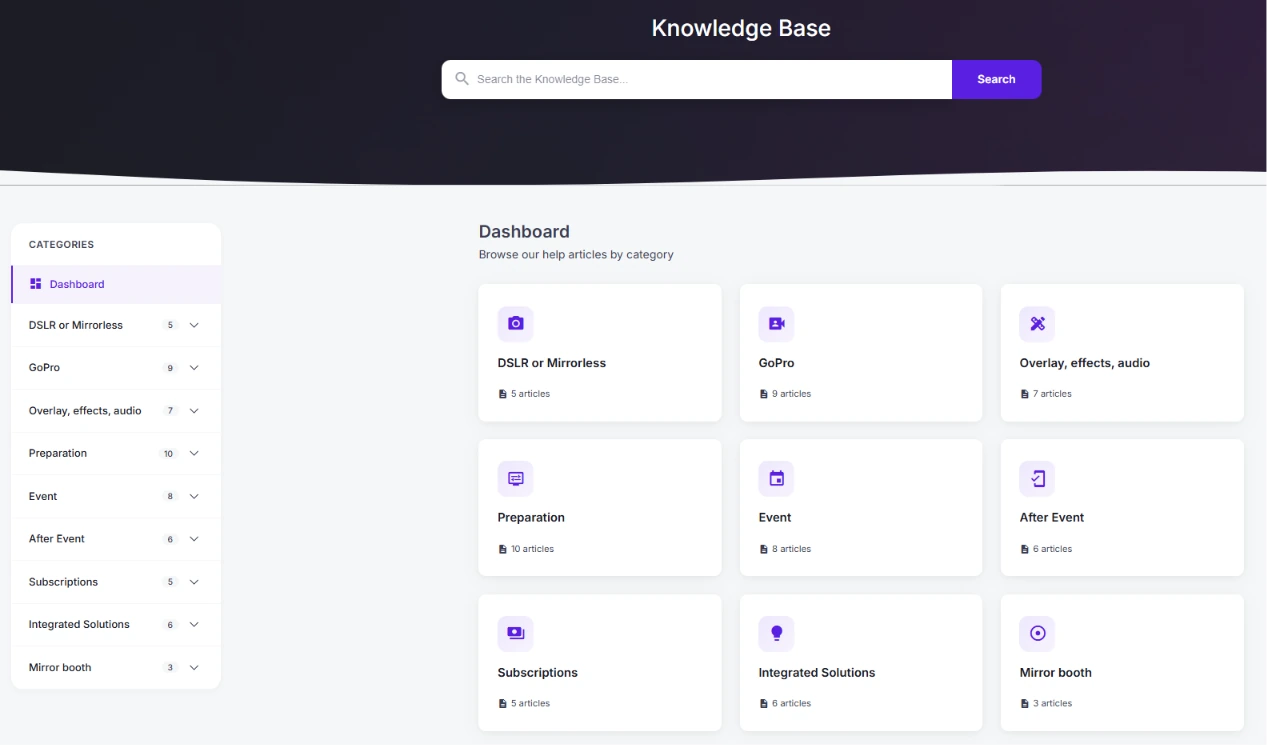Viewport: 1267px width, 745px height.
Task: Click the count badge 3 beside Mirror booth
Action: 170,667
